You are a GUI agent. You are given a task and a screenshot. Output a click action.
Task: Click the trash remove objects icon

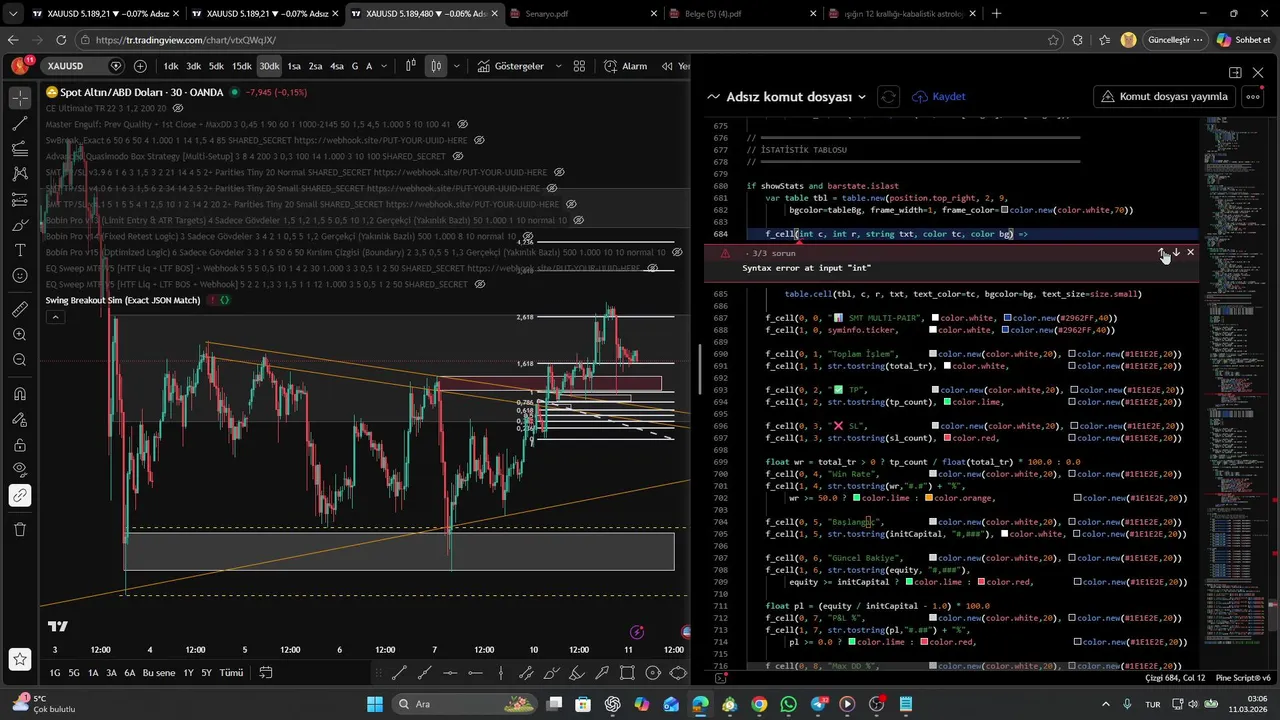coord(20,529)
